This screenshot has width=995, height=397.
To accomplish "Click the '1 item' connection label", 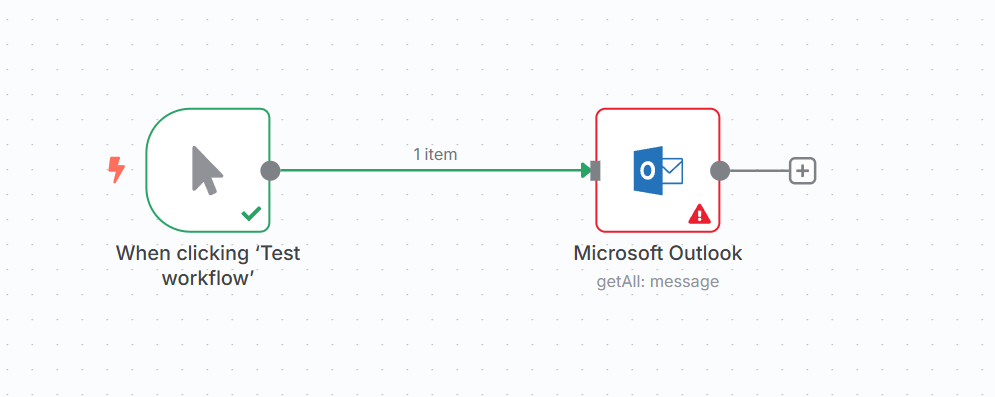I will coord(435,154).
